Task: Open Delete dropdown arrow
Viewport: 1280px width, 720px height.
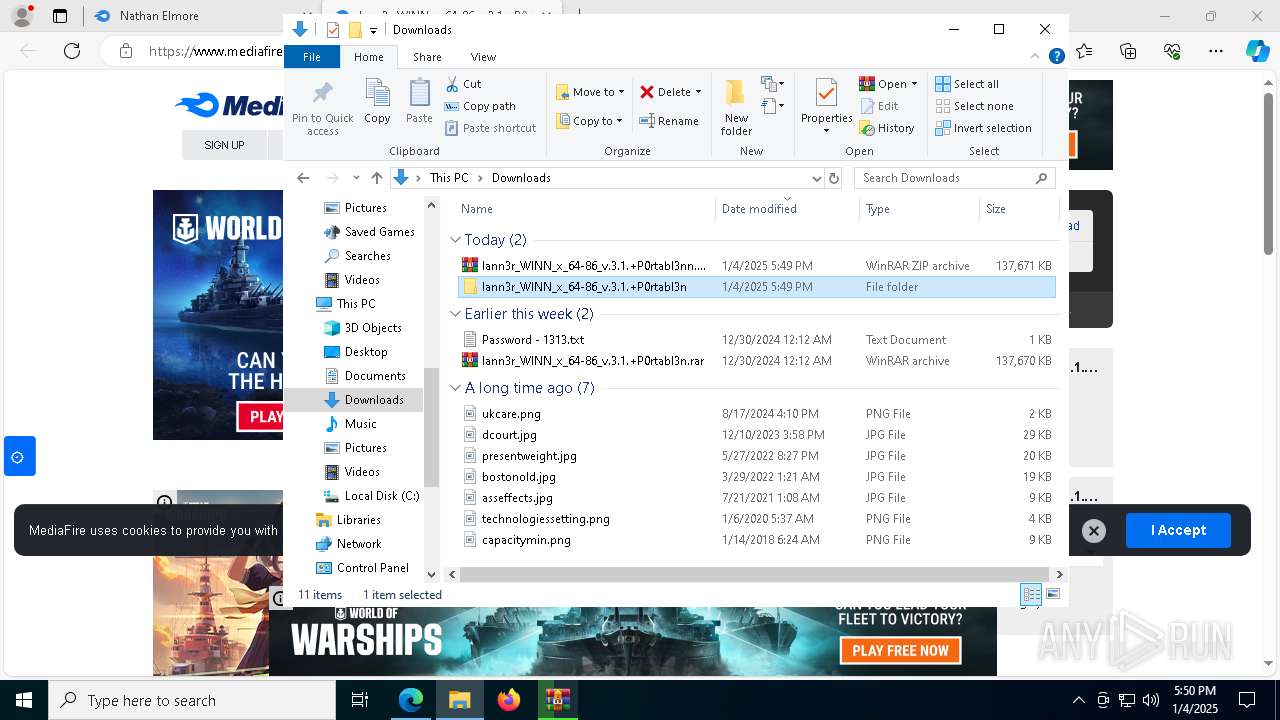Action: 698,92
